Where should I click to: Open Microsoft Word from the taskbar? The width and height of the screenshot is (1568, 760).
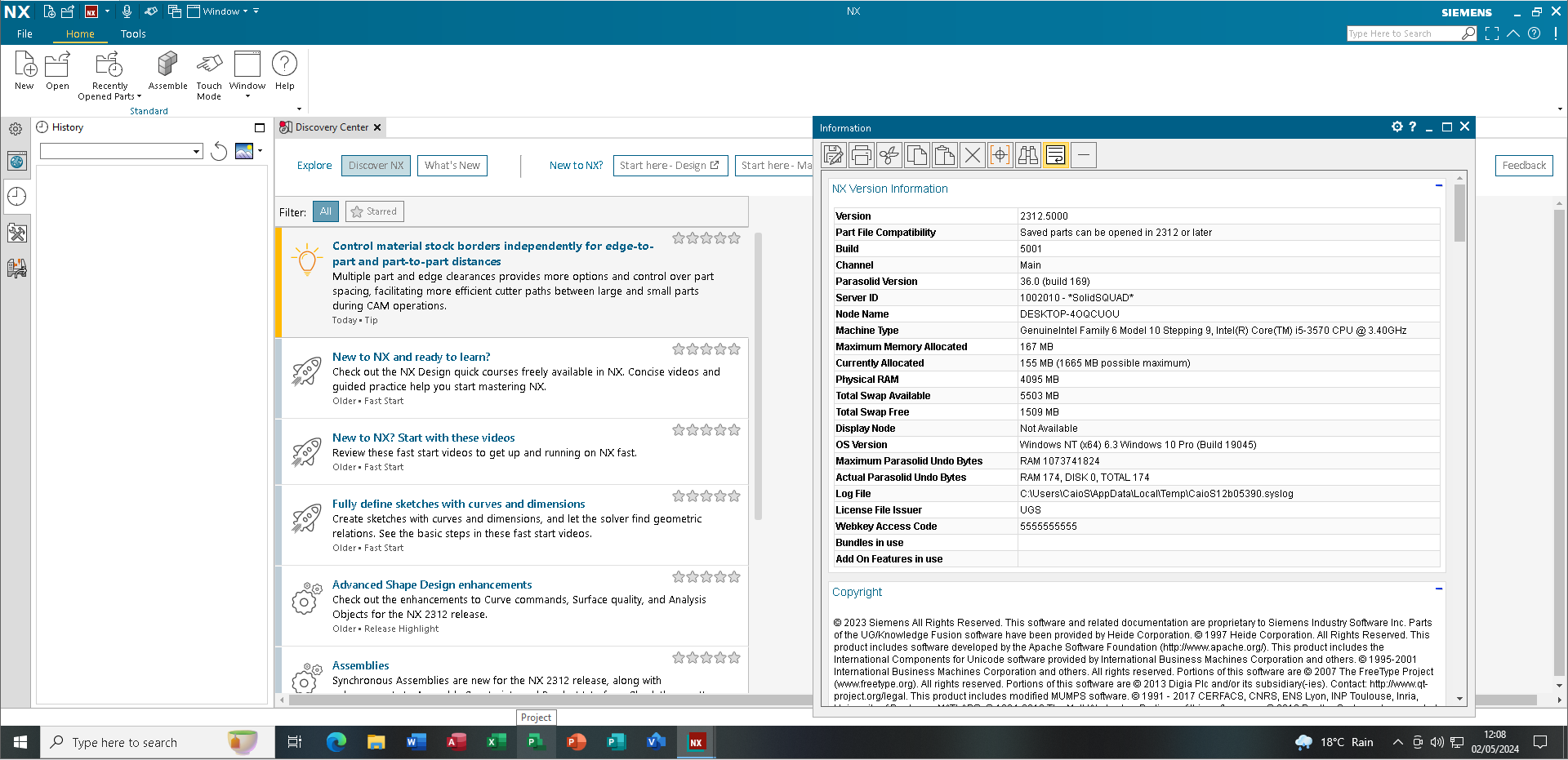point(416,743)
